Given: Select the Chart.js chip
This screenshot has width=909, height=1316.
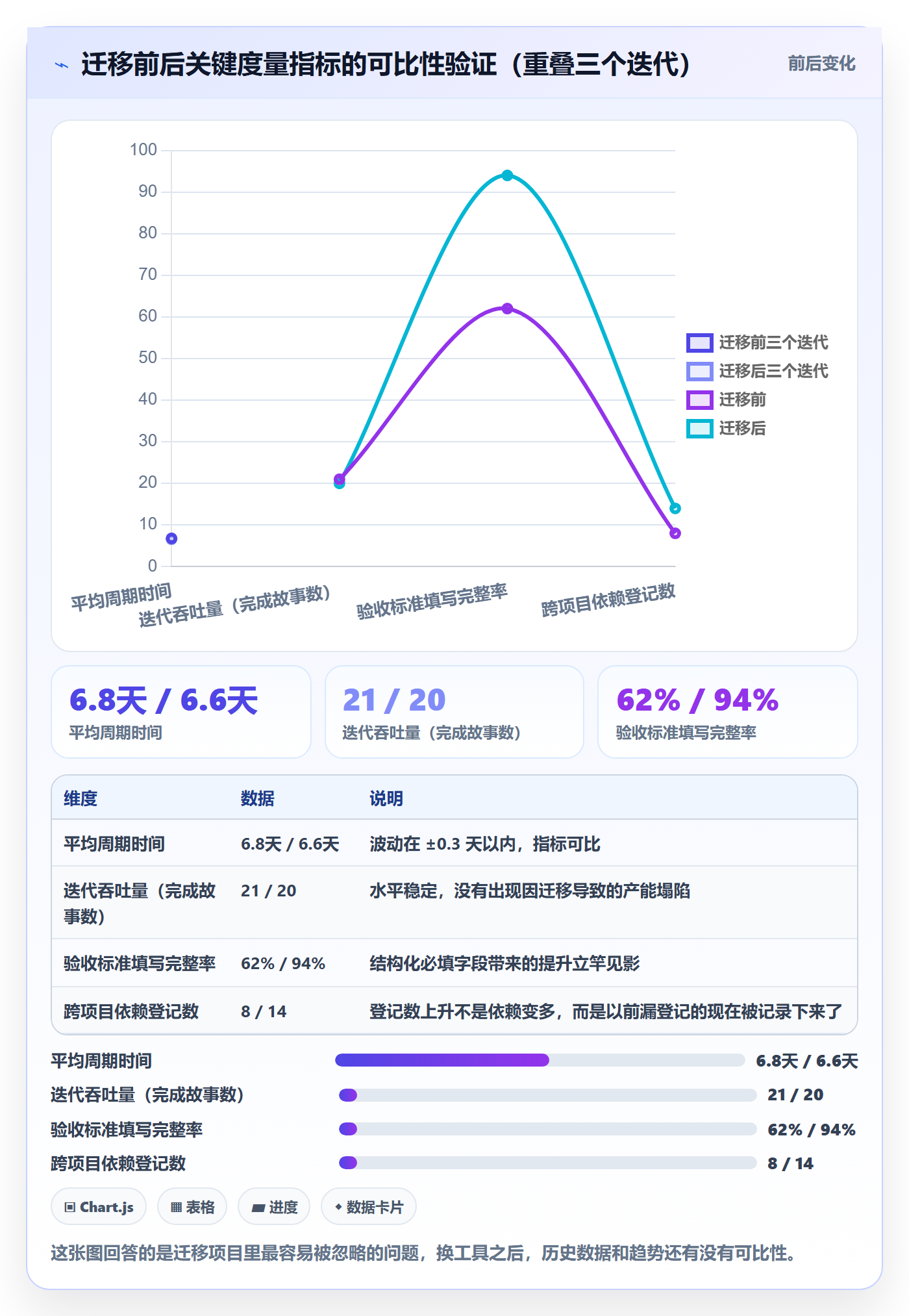Looking at the screenshot, I should click(x=99, y=1207).
